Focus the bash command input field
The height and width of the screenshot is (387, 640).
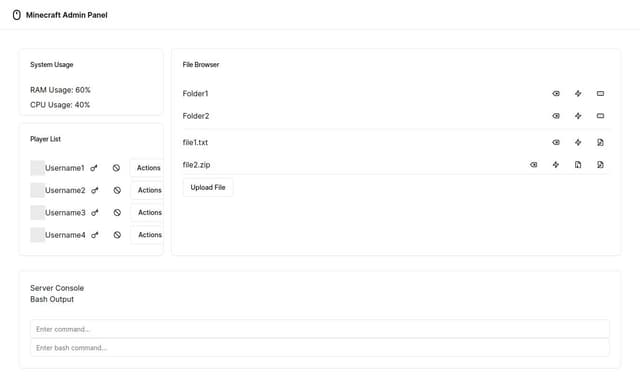point(320,348)
